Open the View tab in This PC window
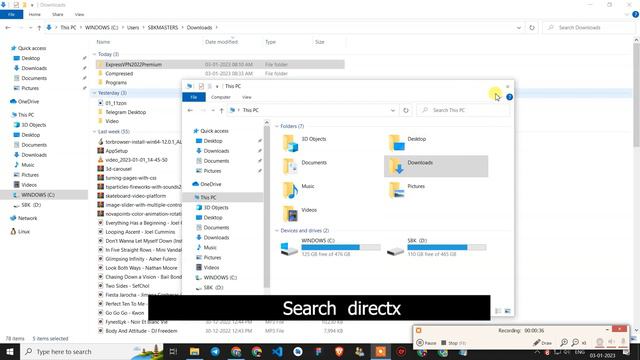This screenshot has width=640, height=360. 247,97
